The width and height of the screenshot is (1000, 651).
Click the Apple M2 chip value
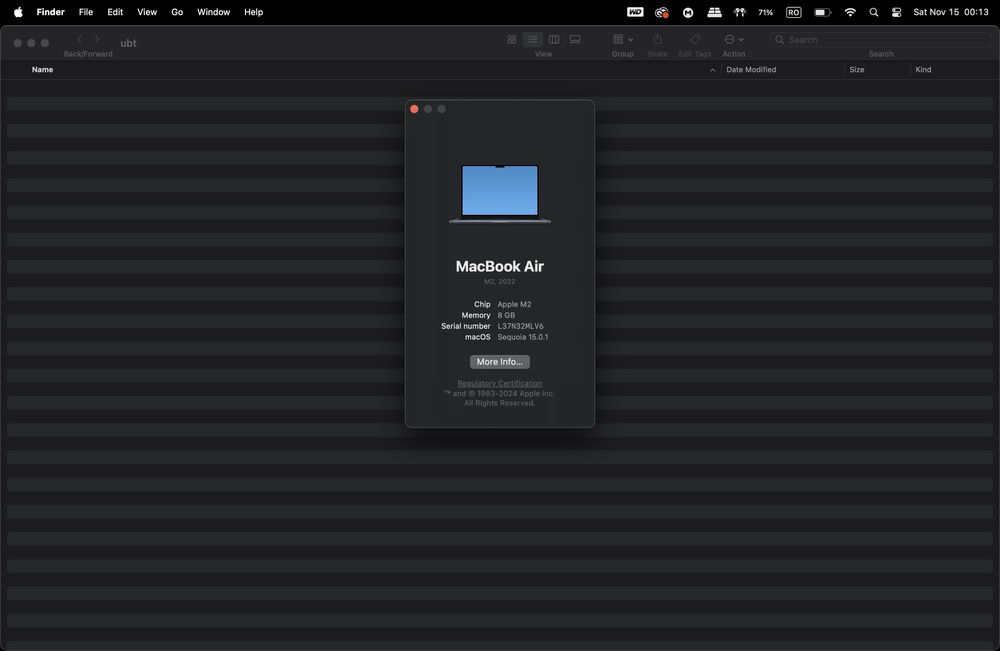[x=514, y=304]
